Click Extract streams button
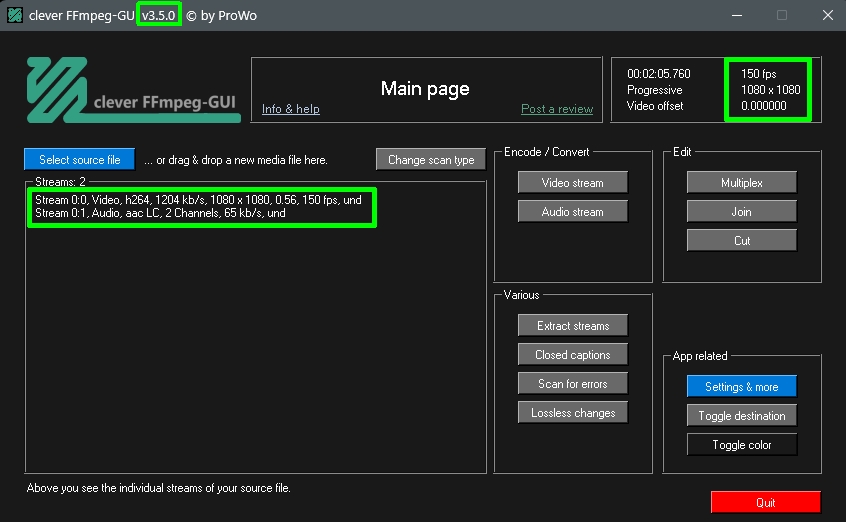This screenshot has height=522, width=846. click(x=572, y=326)
